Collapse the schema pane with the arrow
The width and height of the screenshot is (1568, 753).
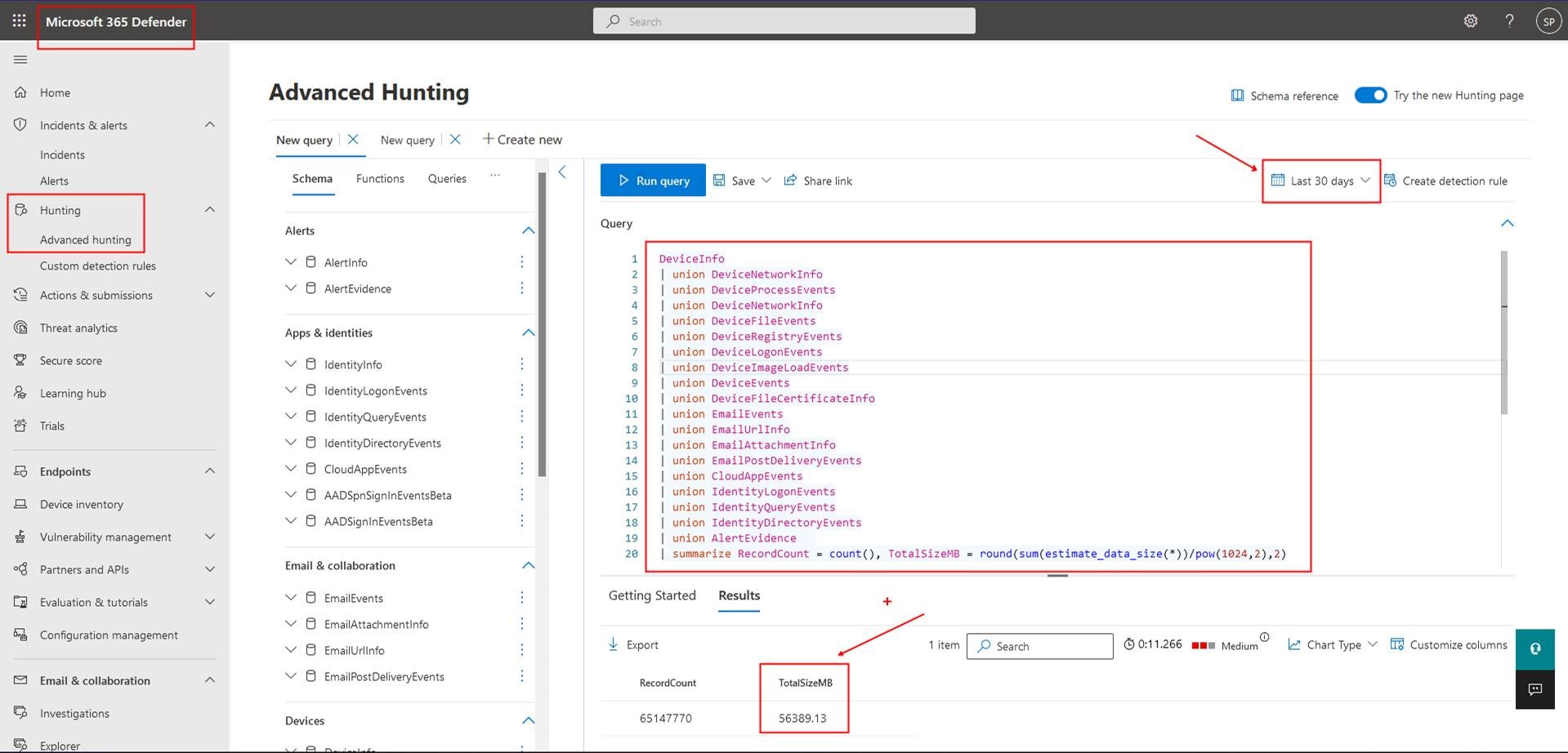coord(562,172)
